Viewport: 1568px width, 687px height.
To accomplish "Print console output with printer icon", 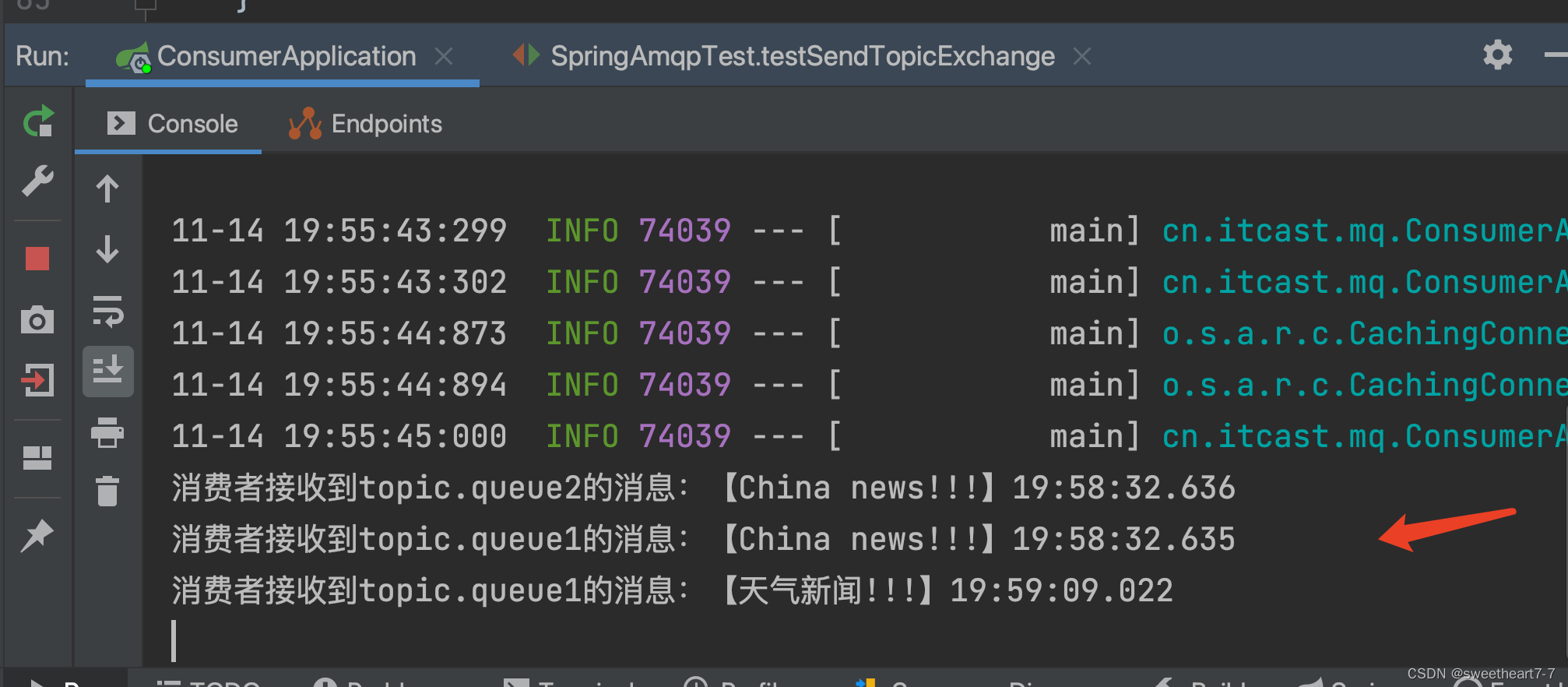I will tap(107, 432).
